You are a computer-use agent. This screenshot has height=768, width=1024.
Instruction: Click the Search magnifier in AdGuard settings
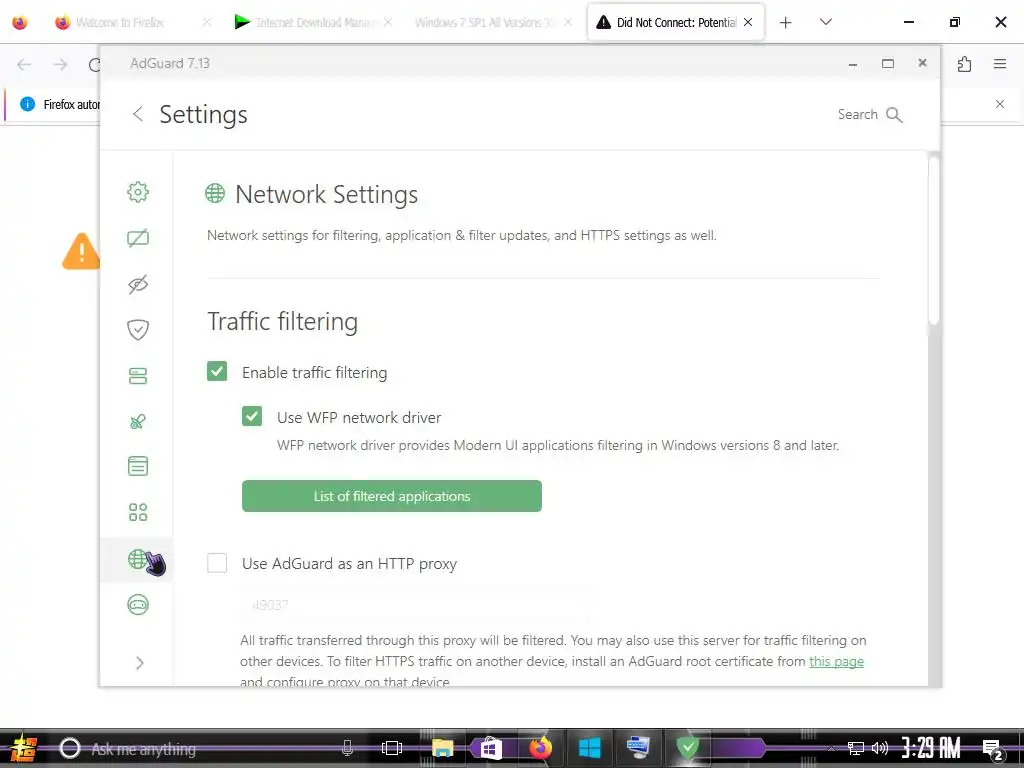pyautogui.click(x=894, y=115)
